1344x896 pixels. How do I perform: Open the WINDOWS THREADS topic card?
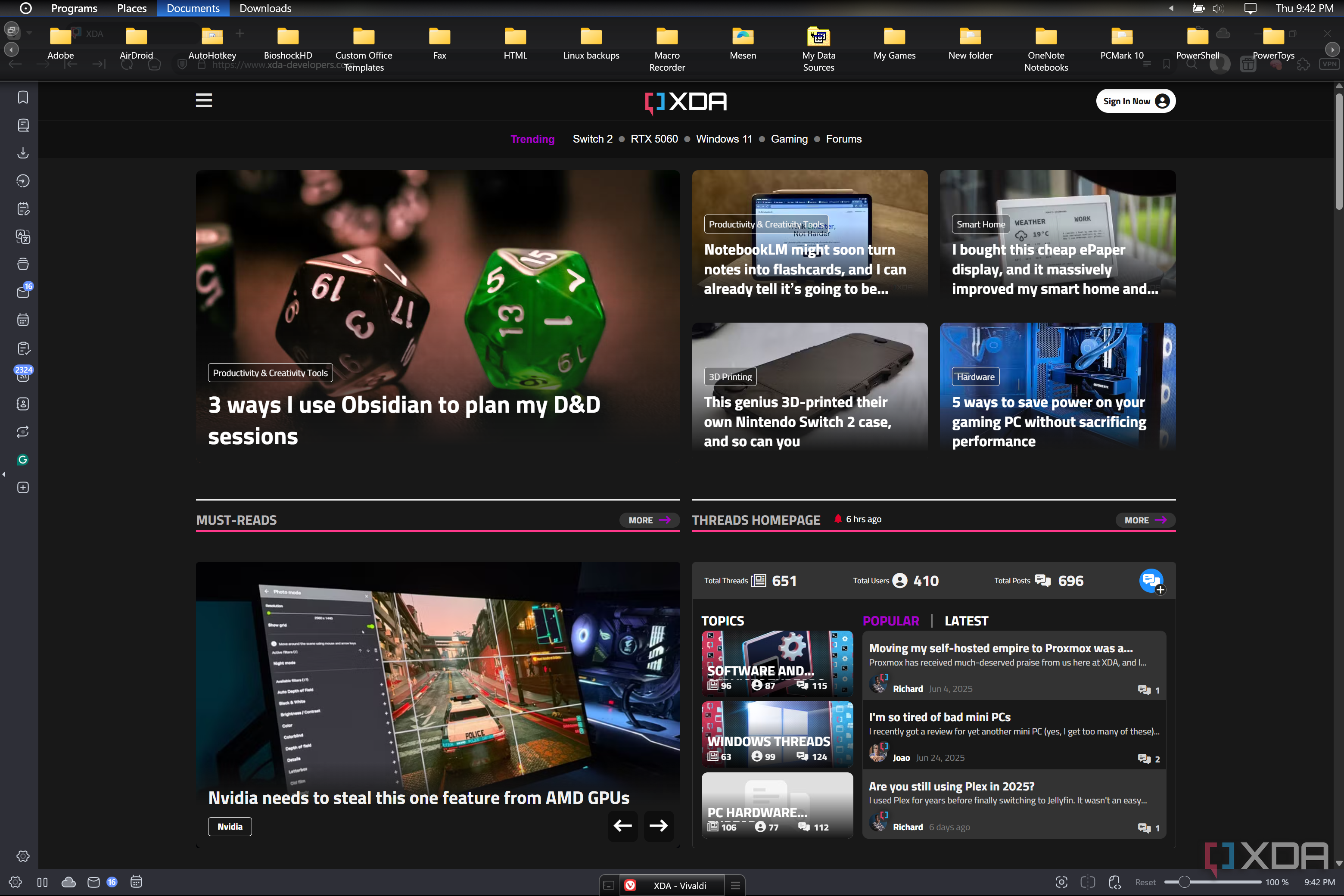point(777,734)
